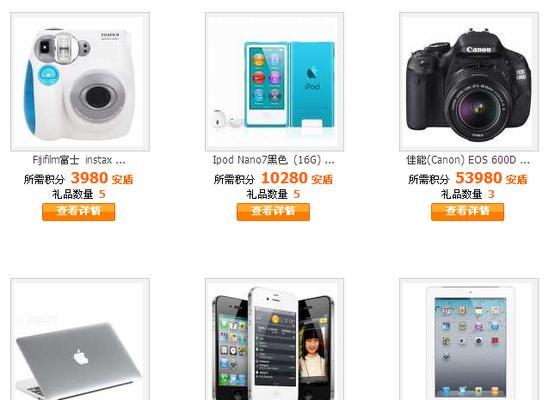Click the Fujifilm富士 instax product title
549x400 pixels.
click(x=79, y=160)
